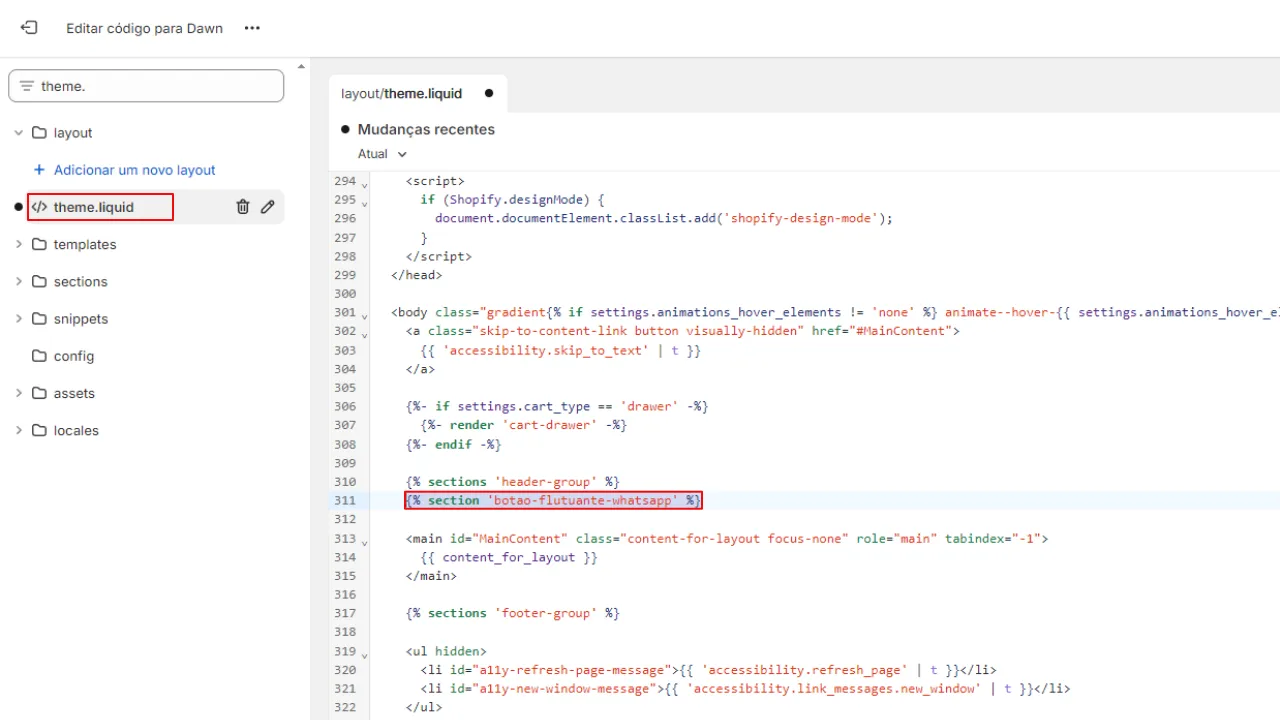
Task: Click the closing </head> tag line
Action: pyautogui.click(x=417, y=275)
